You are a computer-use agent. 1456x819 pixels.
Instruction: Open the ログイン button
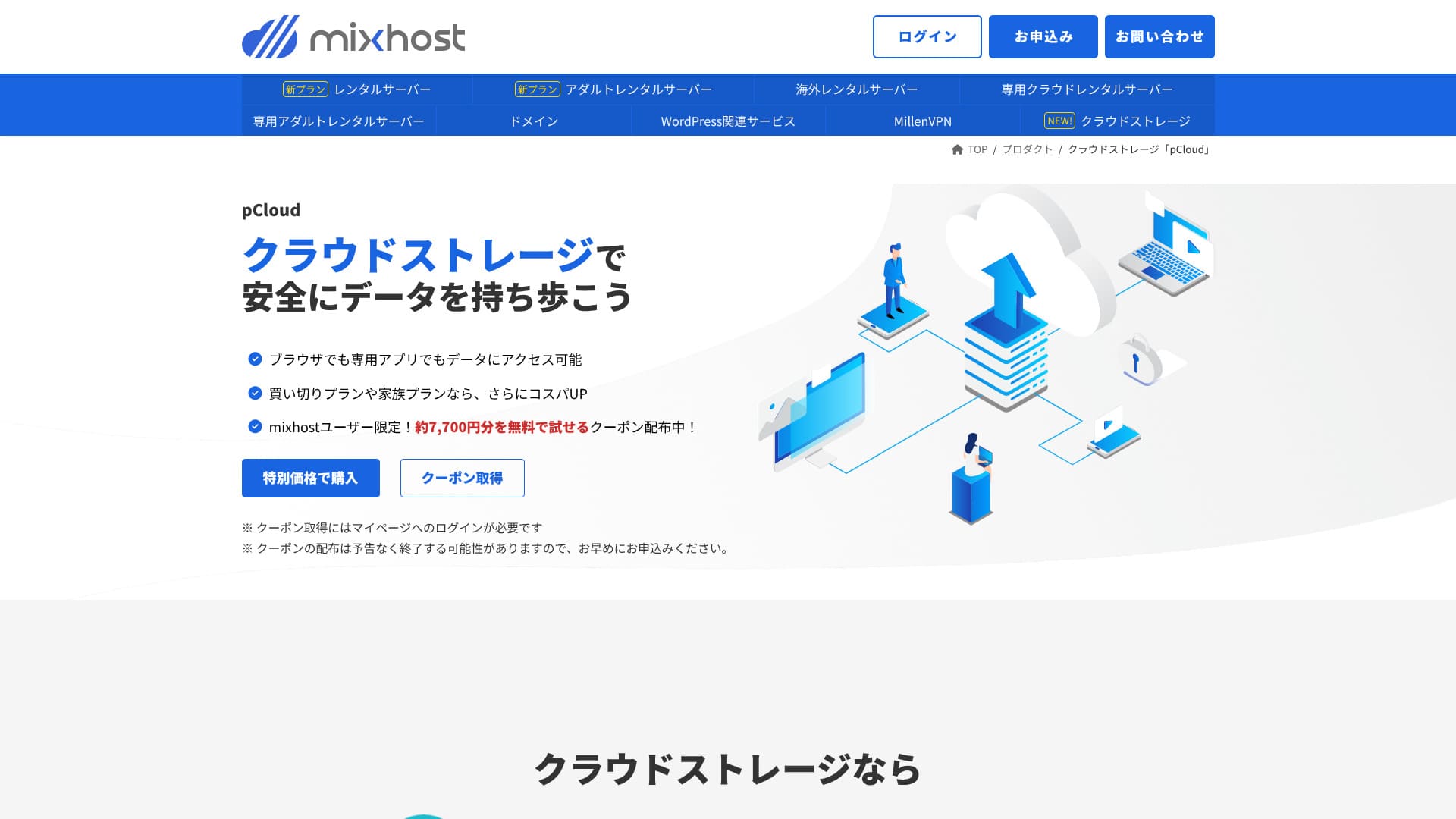point(927,36)
